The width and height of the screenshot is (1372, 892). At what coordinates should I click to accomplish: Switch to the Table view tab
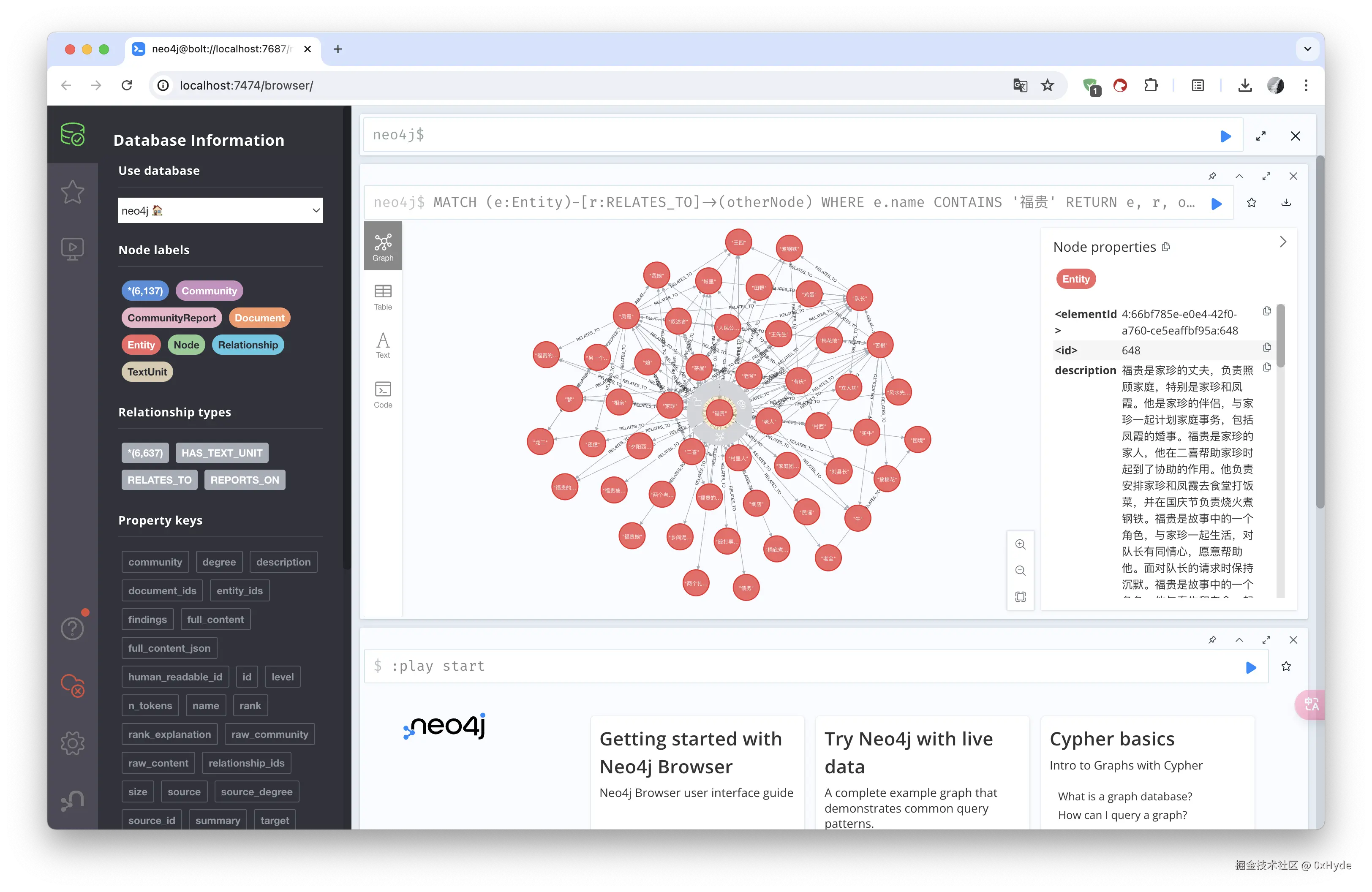(383, 296)
